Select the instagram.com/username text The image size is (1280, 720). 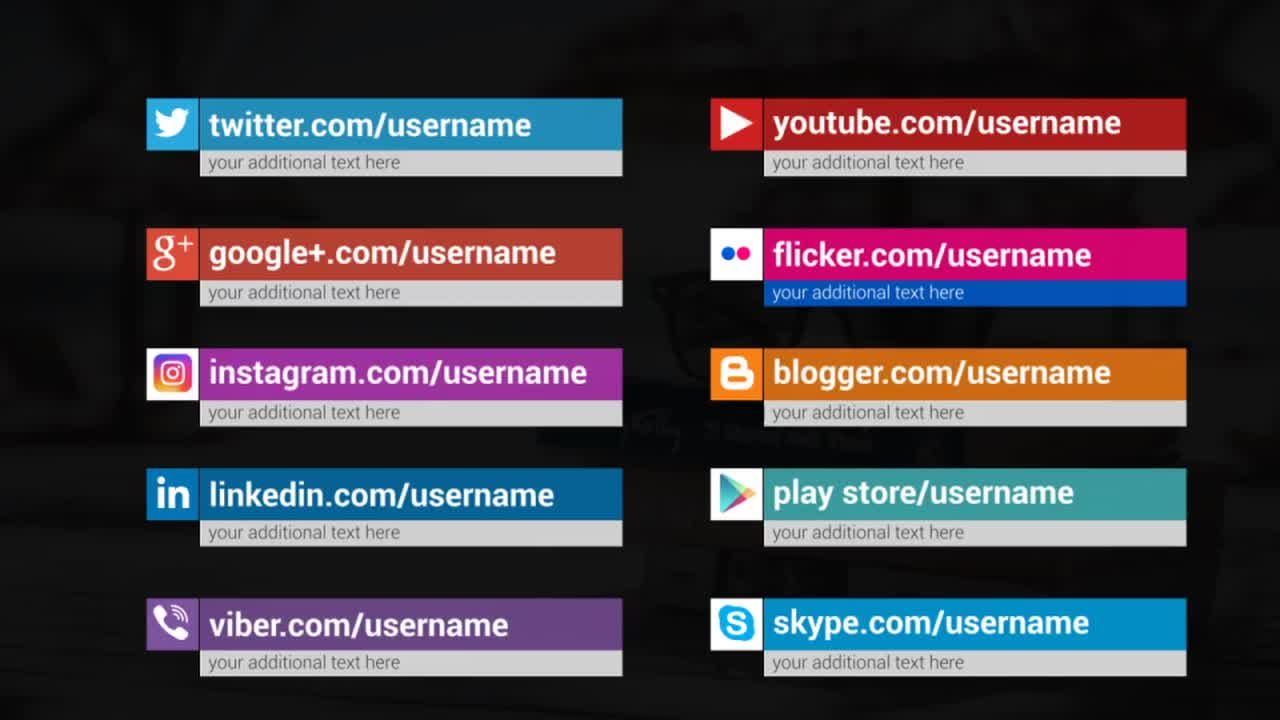(x=397, y=373)
